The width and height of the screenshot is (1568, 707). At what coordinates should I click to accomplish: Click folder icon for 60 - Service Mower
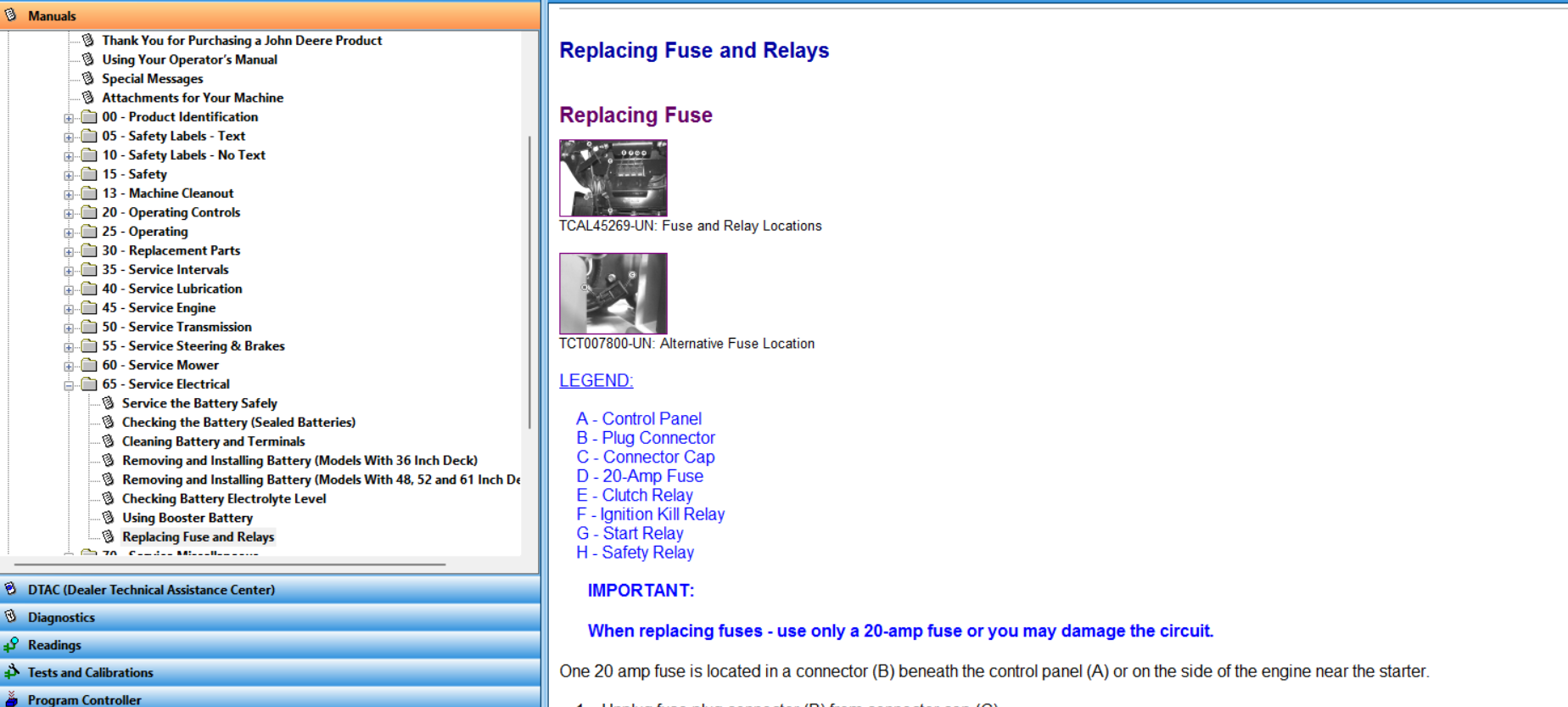coord(89,365)
